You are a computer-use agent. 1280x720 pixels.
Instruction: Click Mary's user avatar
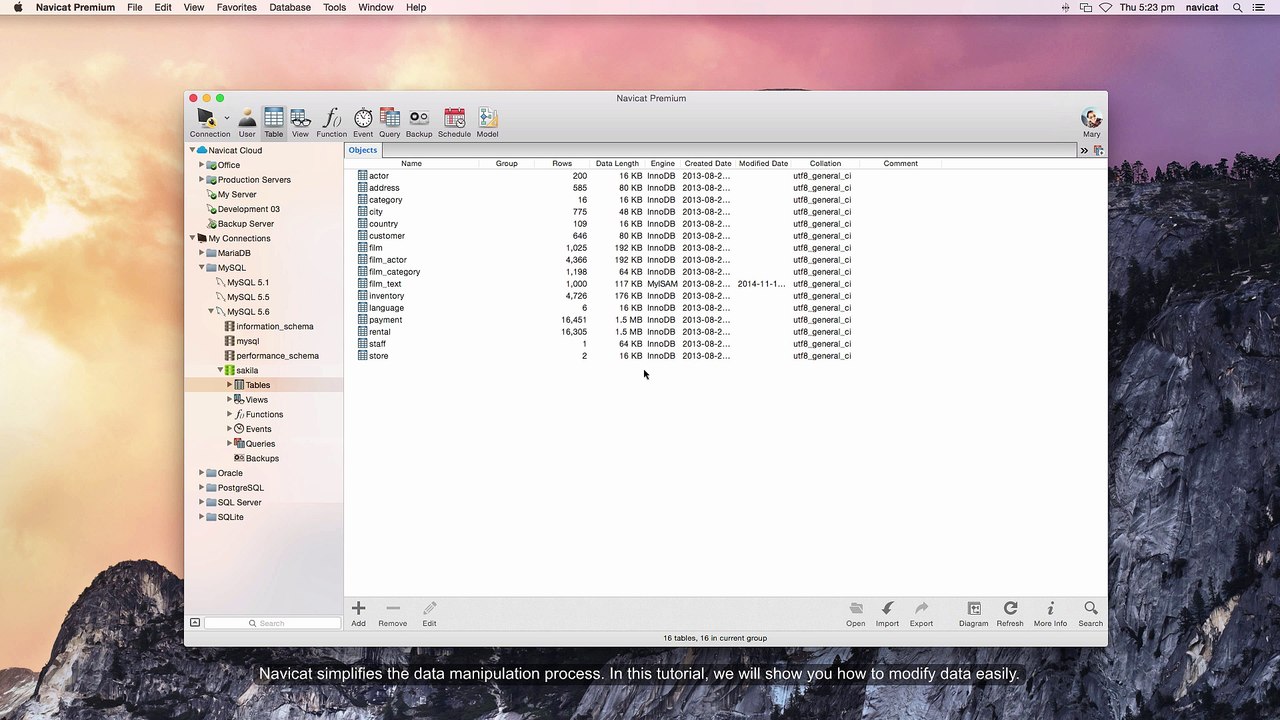(x=1091, y=118)
